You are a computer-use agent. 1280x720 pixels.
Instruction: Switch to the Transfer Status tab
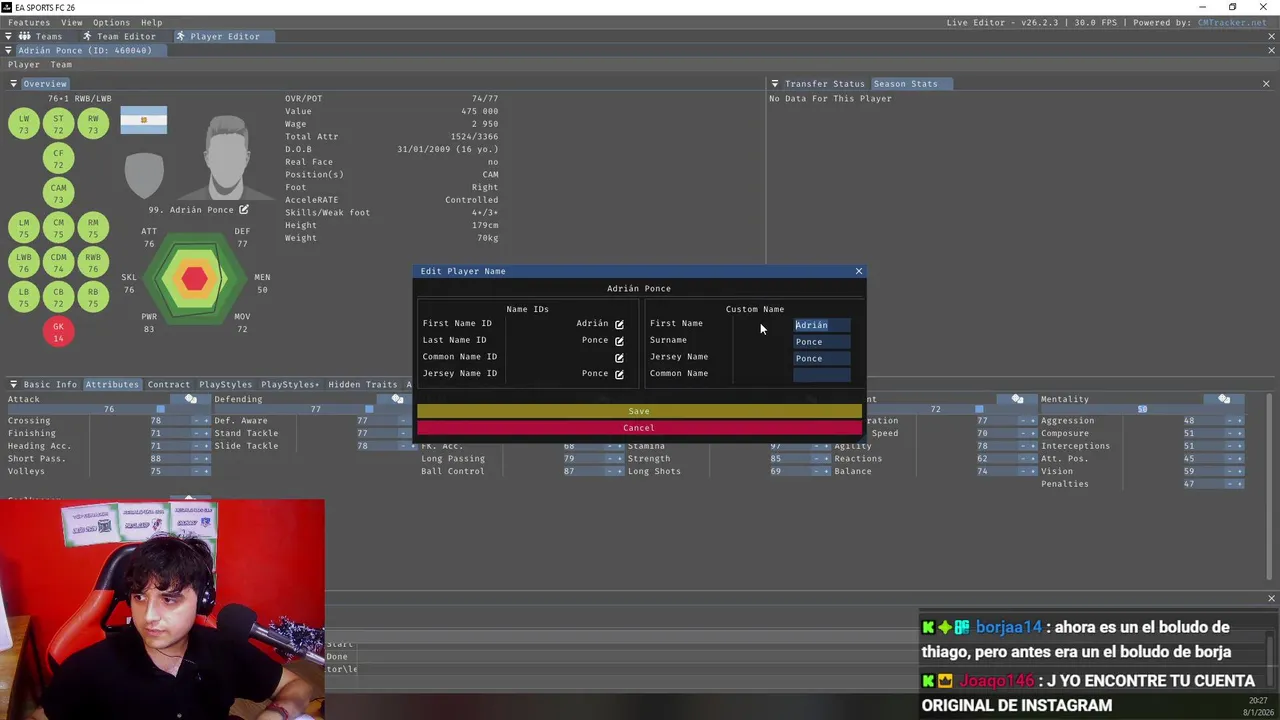825,84
